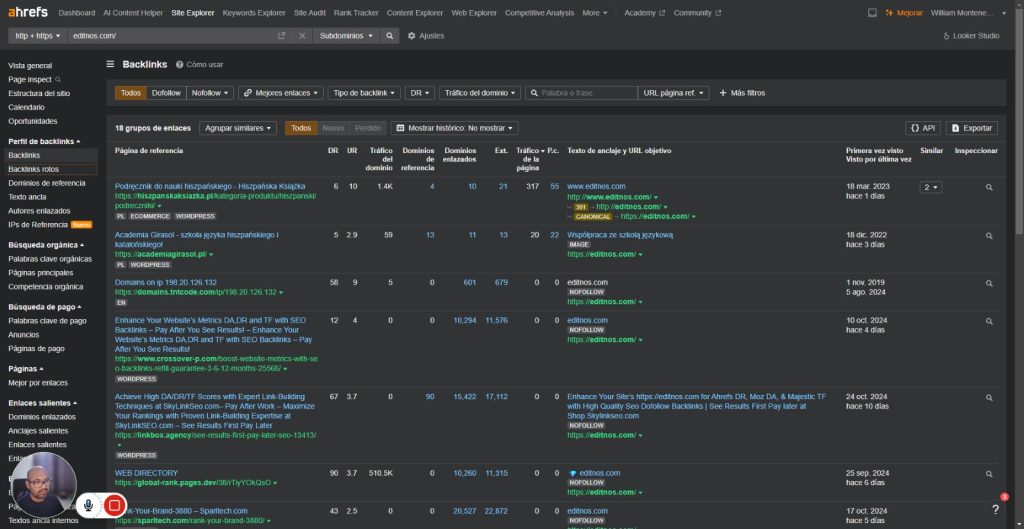Select the Nuevo status toggle
This screenshot has height=529, width=1024.
333,128
